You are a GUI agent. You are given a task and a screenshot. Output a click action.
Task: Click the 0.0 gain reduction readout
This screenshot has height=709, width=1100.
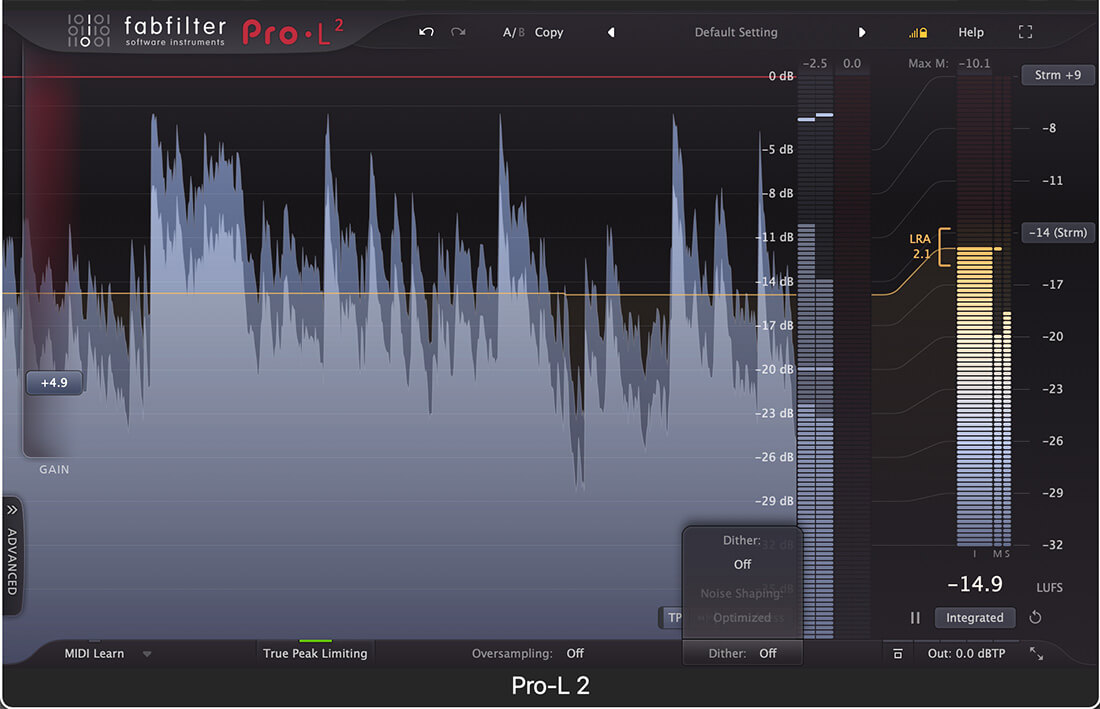[x=852, y=63]
